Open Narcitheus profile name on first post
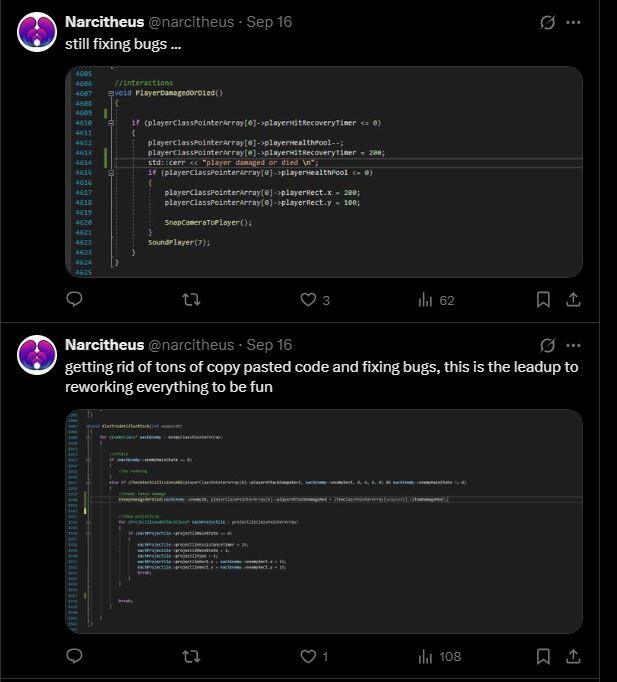 point(104,22)
